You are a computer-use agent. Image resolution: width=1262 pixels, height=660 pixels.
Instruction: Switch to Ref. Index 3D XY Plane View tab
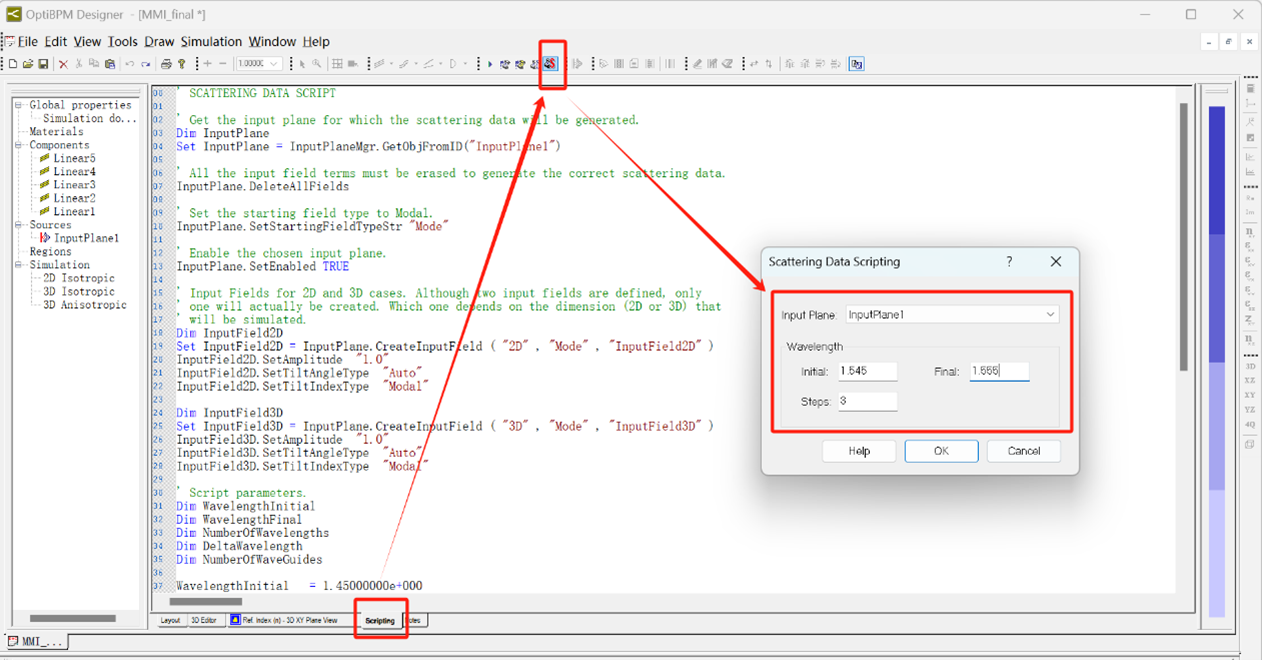tap(288, 621)
